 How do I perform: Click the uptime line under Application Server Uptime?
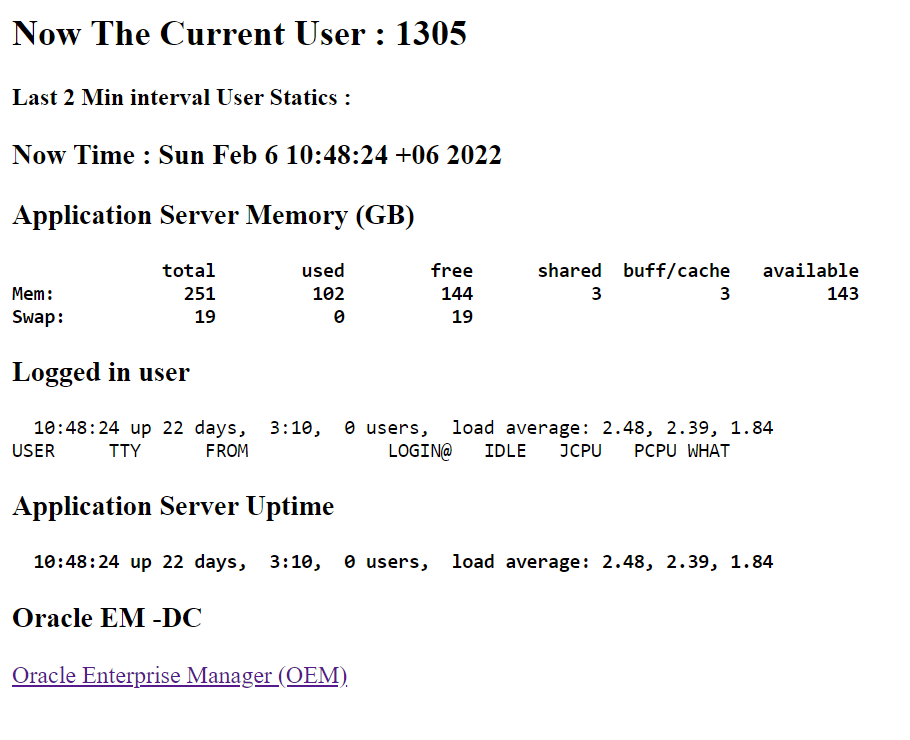403,562
